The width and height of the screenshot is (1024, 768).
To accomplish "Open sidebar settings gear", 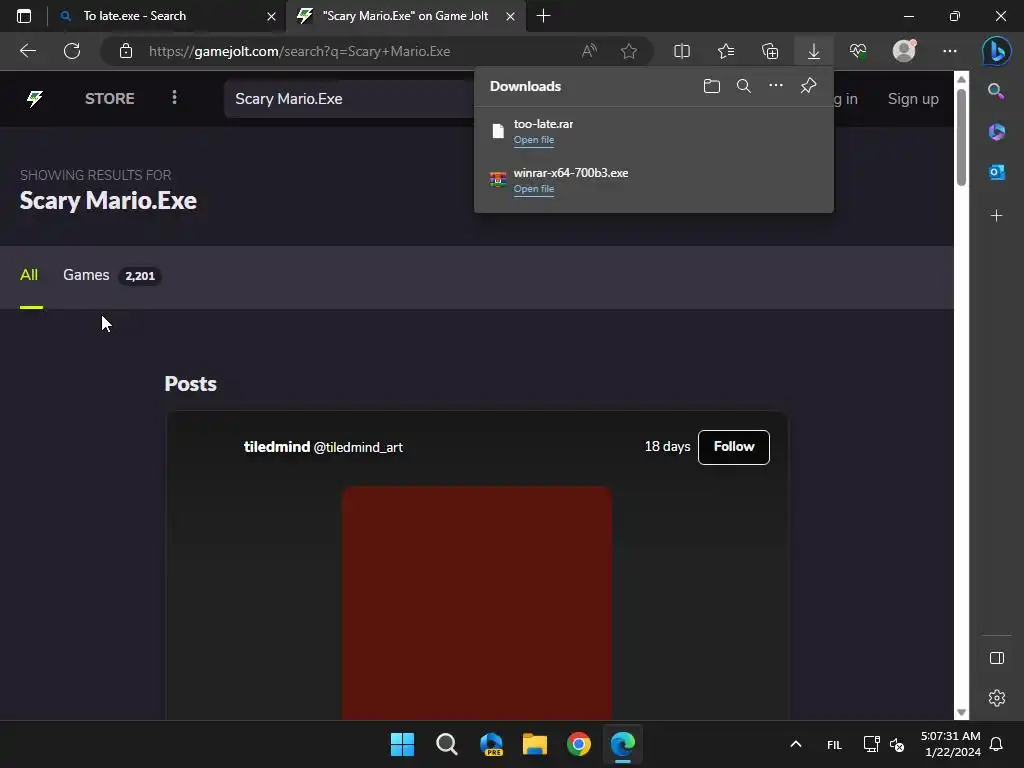I will tap(997, 698).
